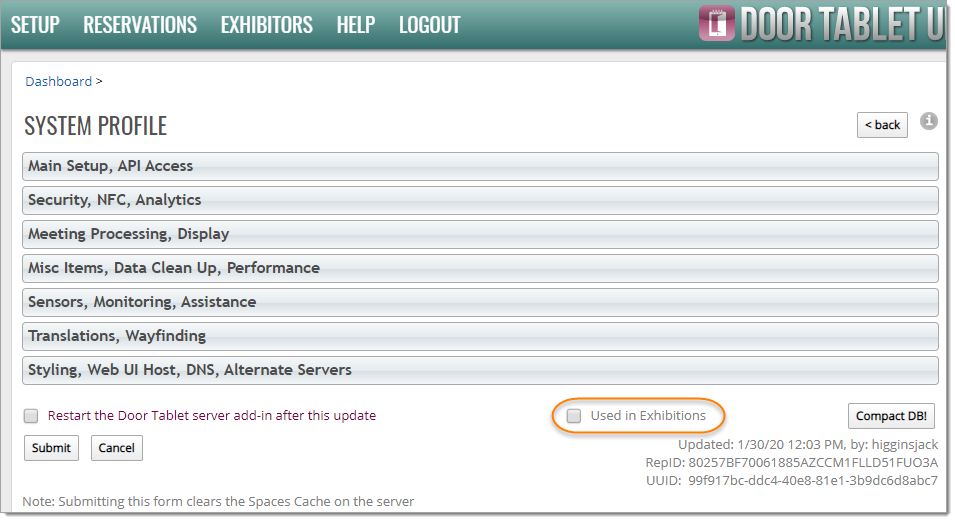This screenshot has width=955, height=521.
Task: Enable the Used in Exhibitions checkbox
Action: click(x=574, y=416)
